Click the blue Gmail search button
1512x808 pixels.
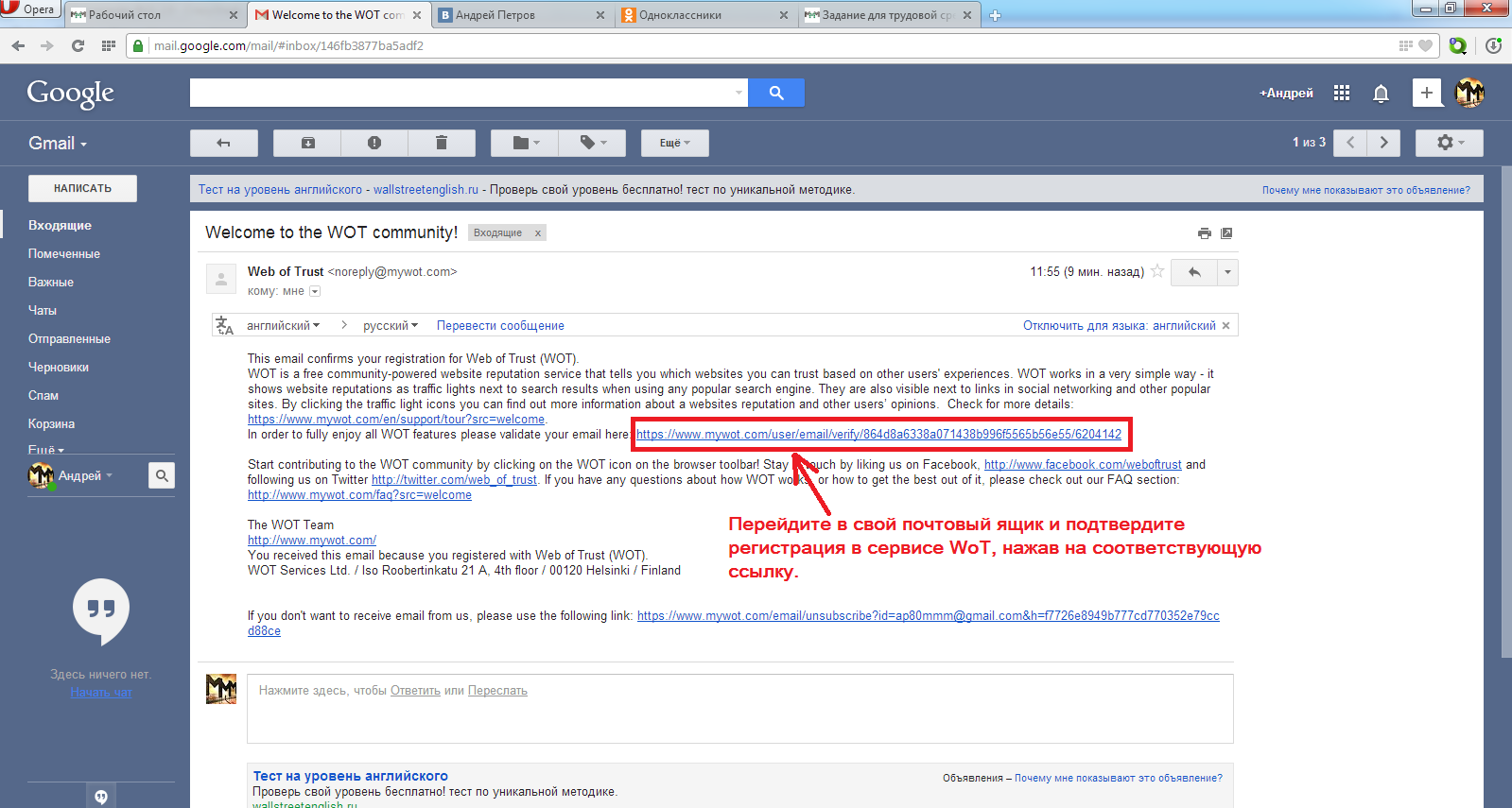click(x=776, y=93)
